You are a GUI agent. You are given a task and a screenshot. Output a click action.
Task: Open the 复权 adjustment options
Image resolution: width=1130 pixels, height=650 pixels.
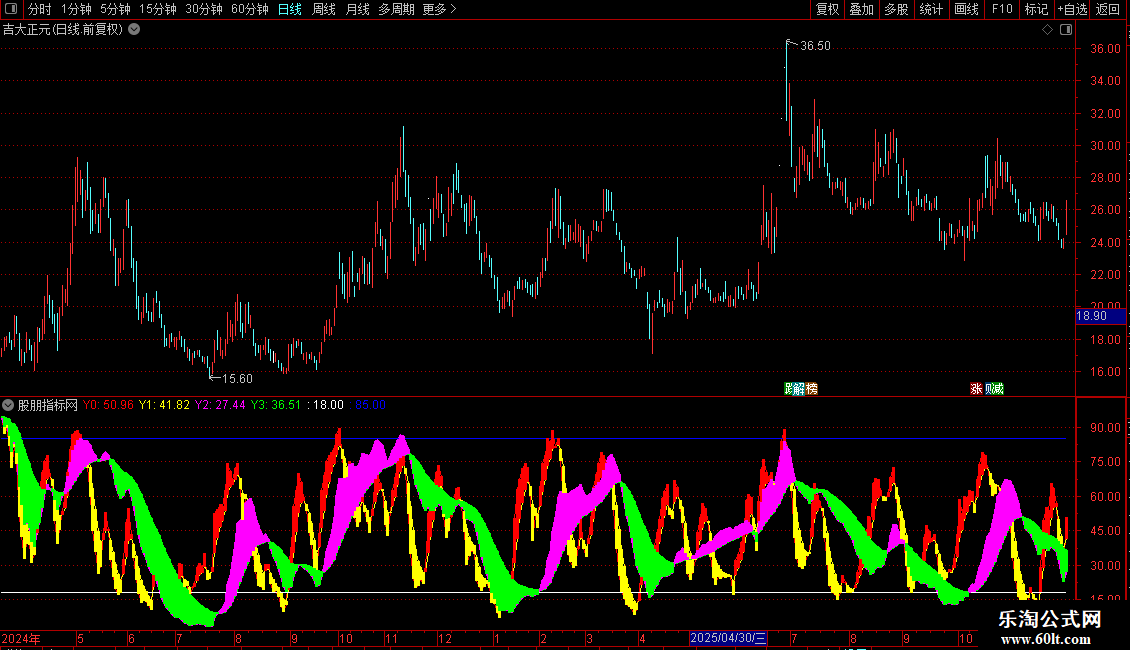pyautogui.click(x=827, y=9)
